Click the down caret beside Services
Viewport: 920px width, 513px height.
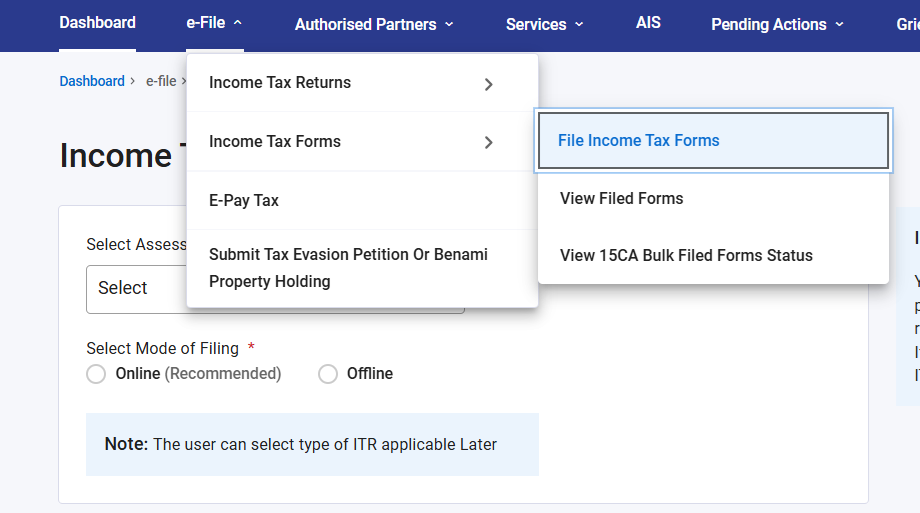pyautogui.click(x=579, y=24)
